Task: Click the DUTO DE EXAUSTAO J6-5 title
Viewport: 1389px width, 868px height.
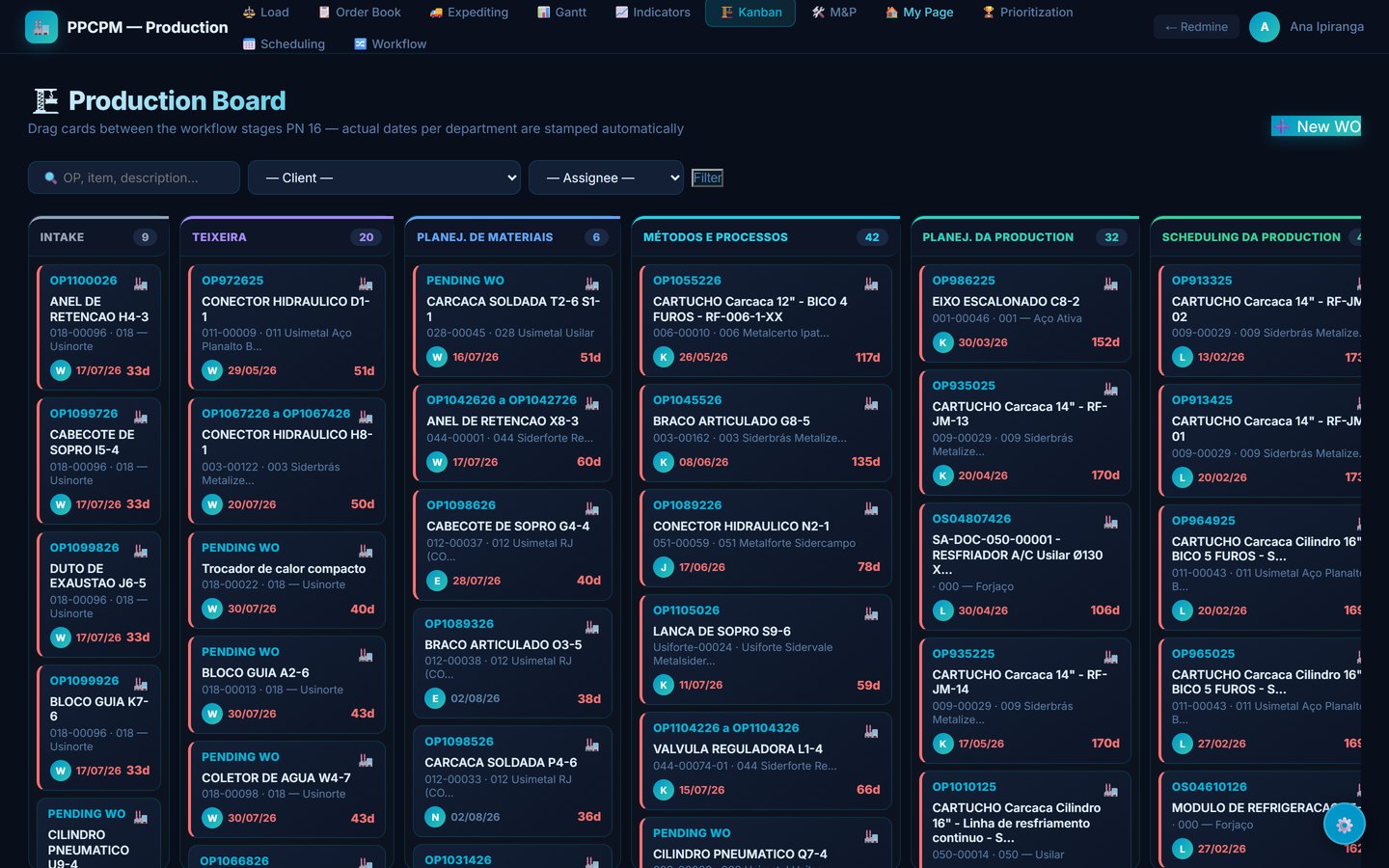Action: 98,576
